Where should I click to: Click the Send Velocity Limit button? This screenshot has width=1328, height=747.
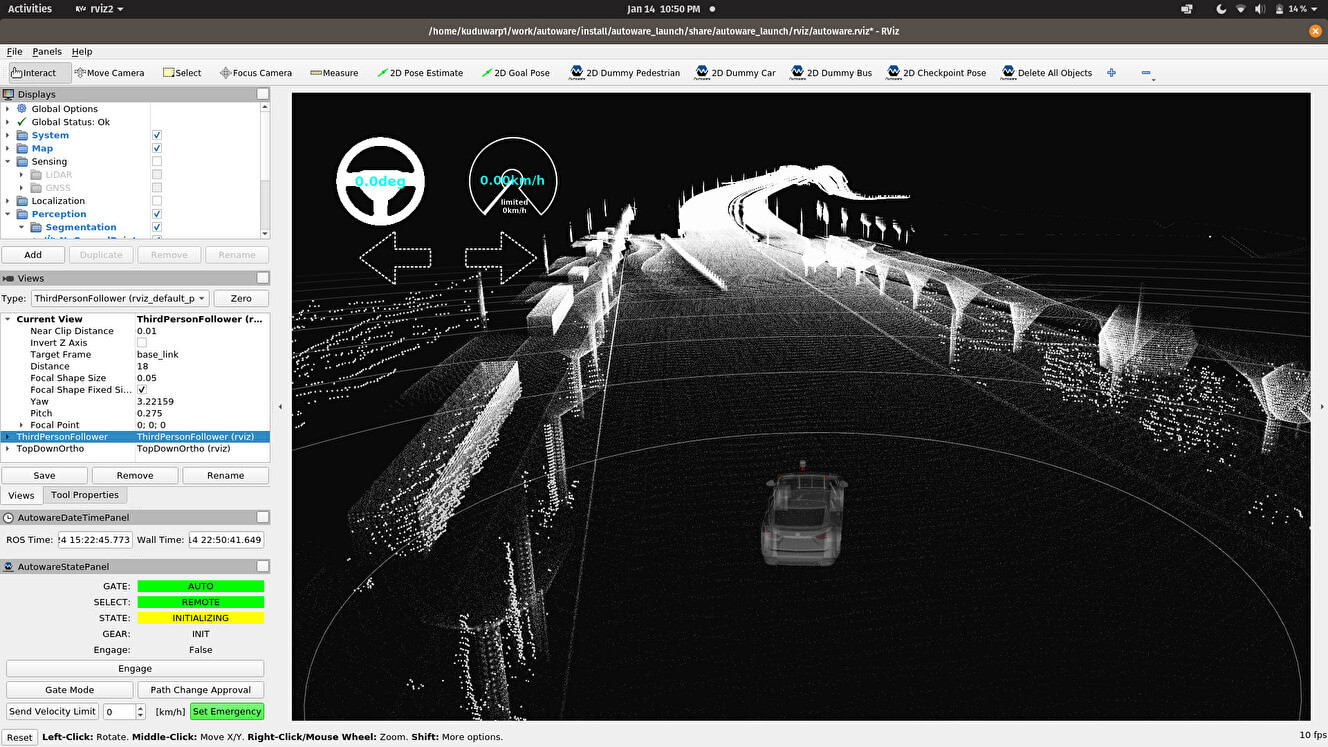(x=53, y=712)
